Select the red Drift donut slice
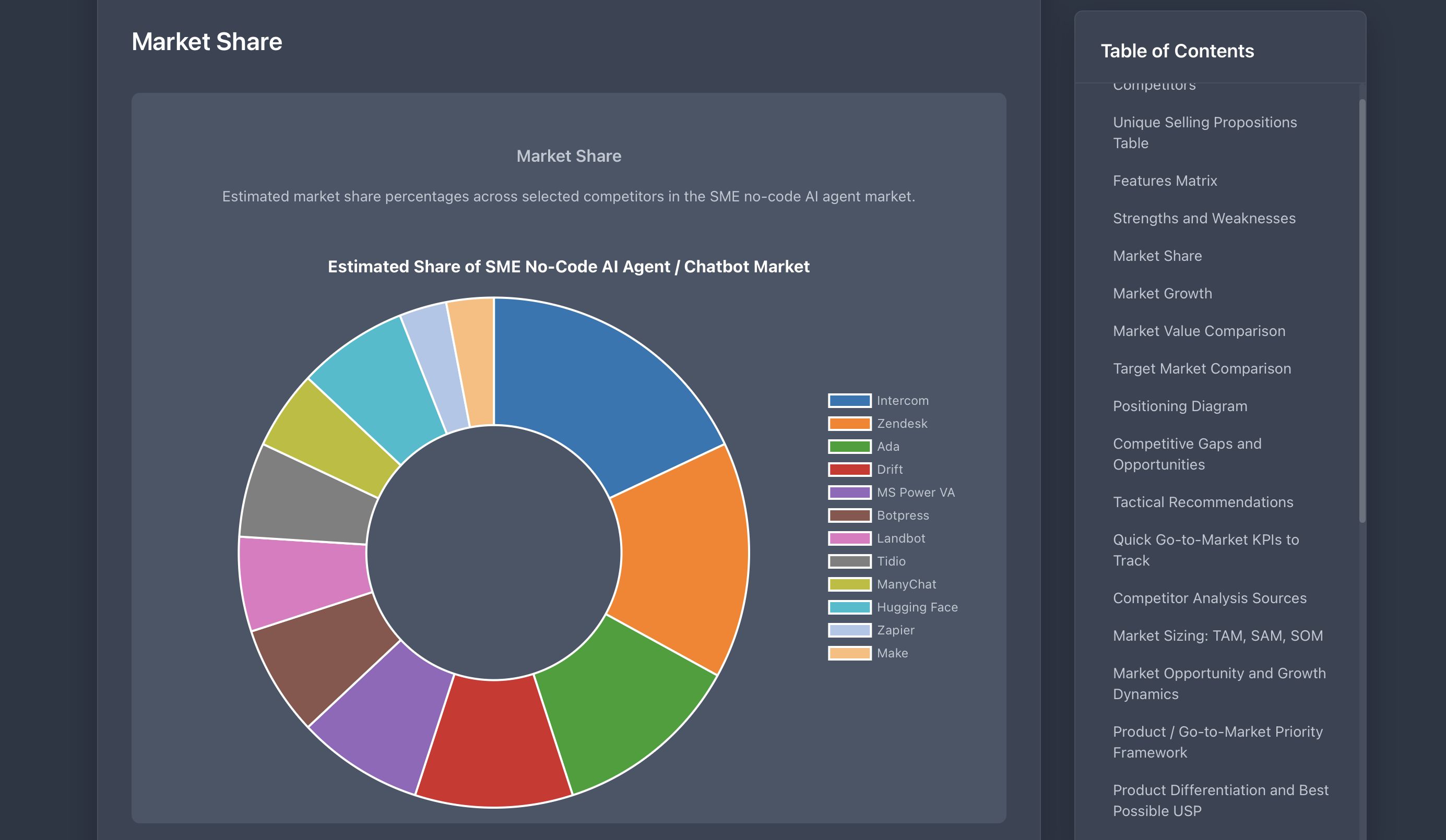The image size is (1446, 840). [494, 744]
